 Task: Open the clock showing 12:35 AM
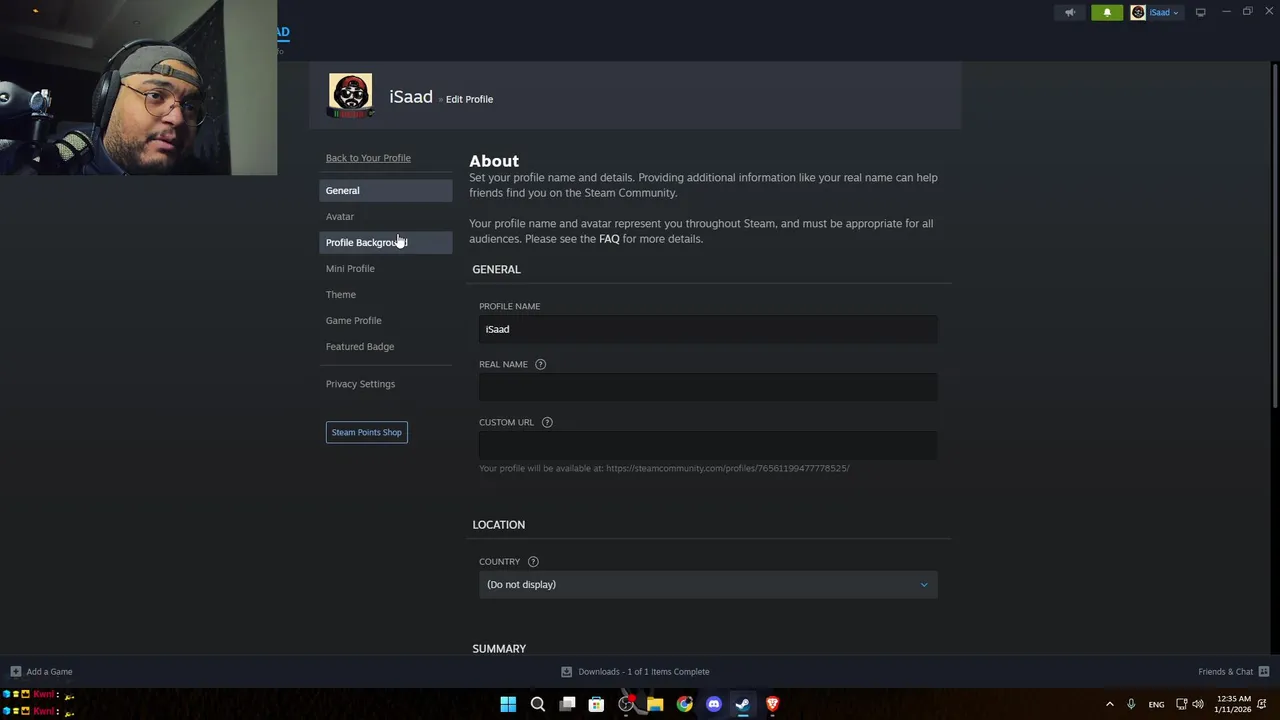(1232, 704)
